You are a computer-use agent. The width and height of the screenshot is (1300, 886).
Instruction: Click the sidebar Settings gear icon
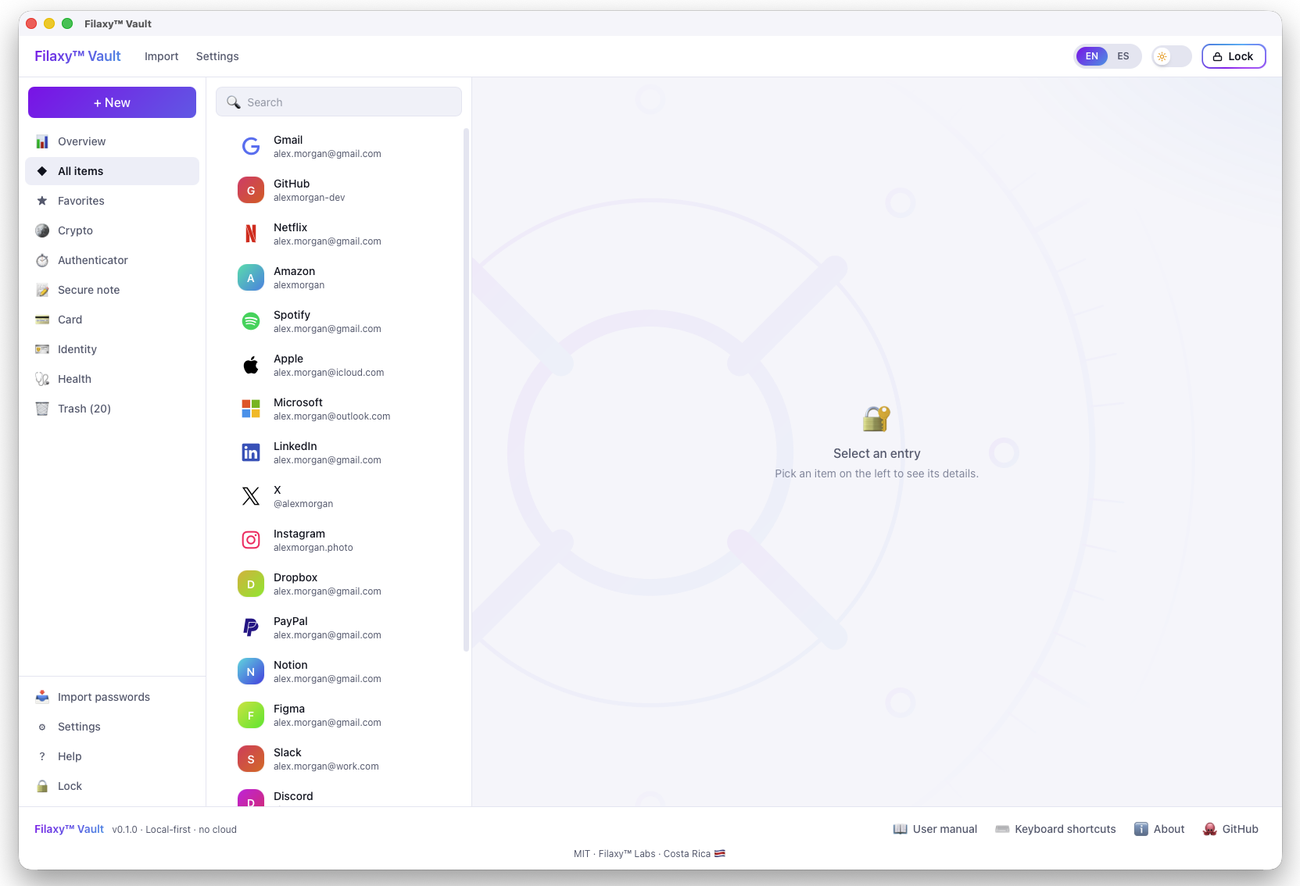(x=42, y=727)
